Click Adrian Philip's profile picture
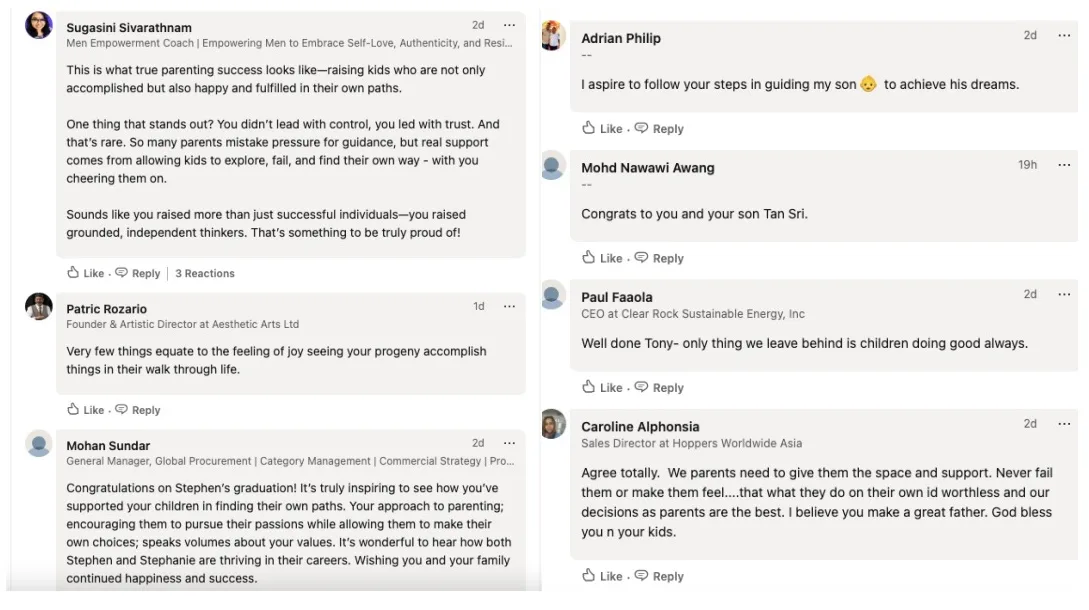 click(553, 36)
